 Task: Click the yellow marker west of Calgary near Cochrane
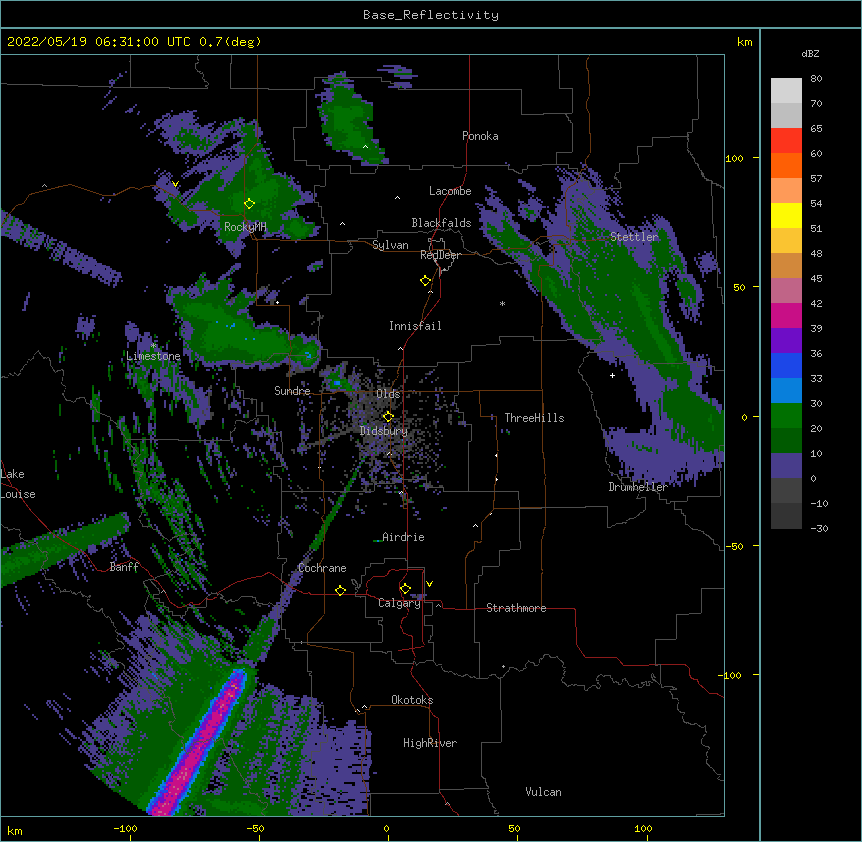coord(340,590)
